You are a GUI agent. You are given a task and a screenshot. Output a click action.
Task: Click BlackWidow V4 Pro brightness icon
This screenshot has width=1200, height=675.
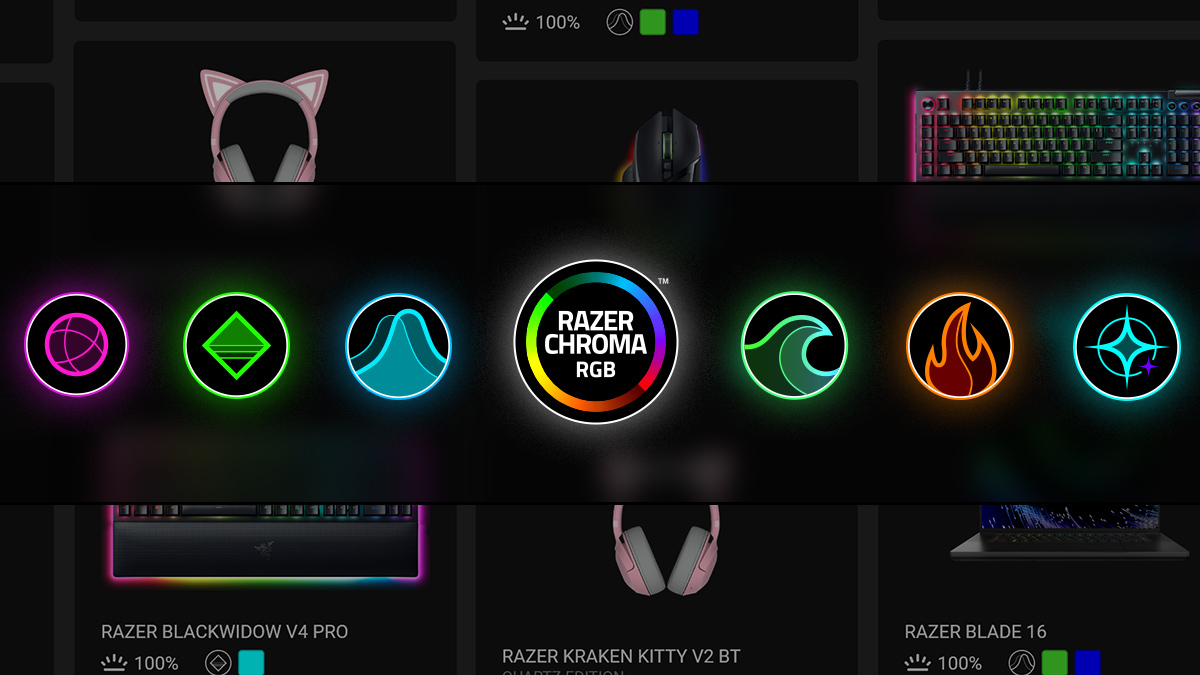coord(113,663)
